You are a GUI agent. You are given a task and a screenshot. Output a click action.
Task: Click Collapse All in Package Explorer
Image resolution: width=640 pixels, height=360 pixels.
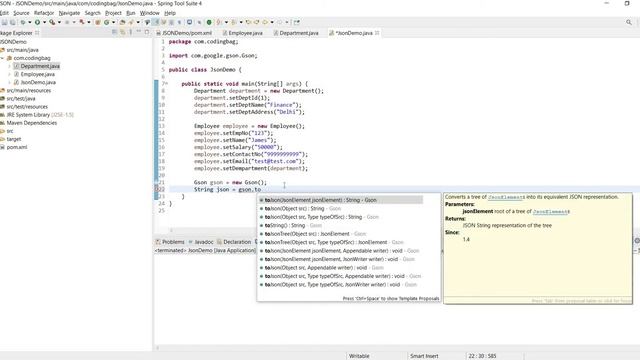115,32
